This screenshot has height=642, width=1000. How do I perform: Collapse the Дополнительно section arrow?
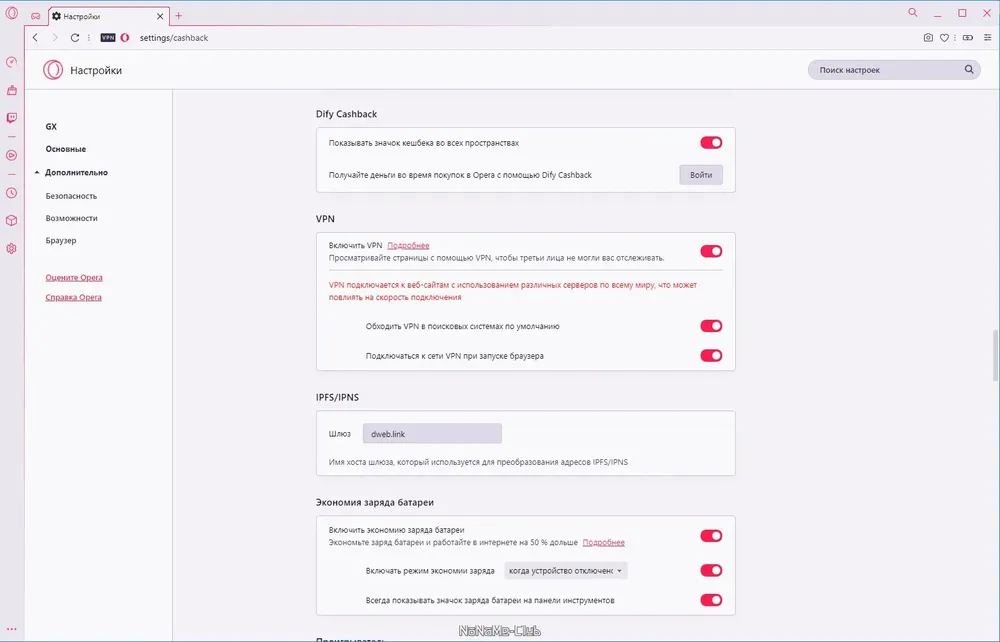[37, 172]
